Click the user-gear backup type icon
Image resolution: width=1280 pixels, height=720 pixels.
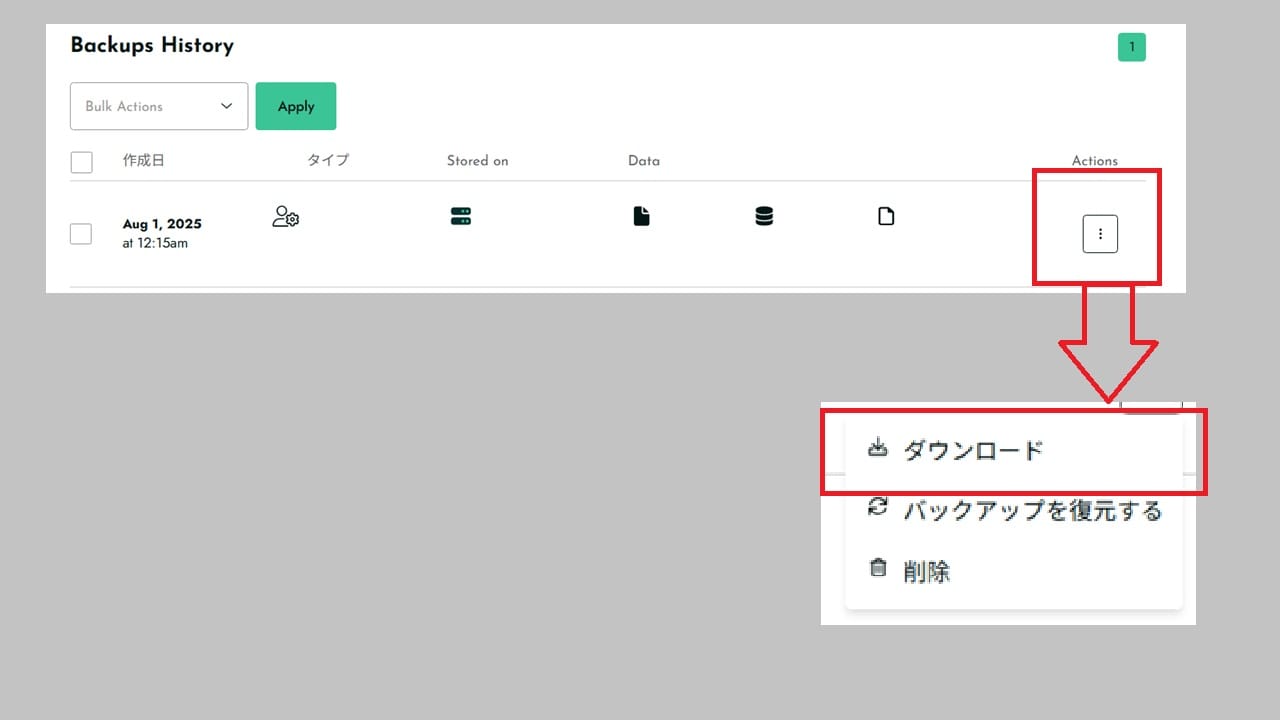click(285, 217)
